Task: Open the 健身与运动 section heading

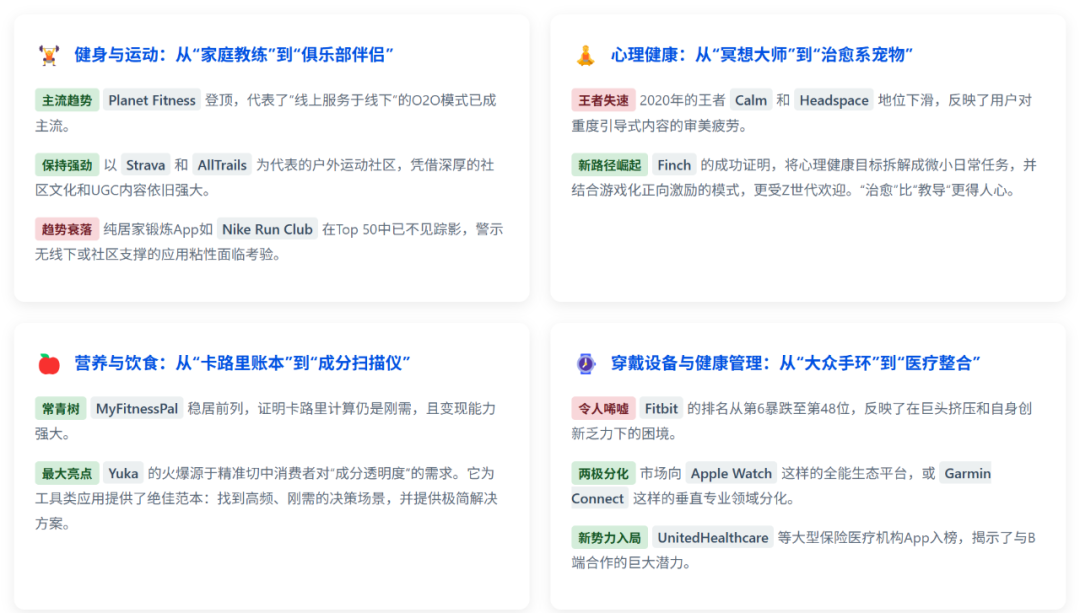Action: 234,55
